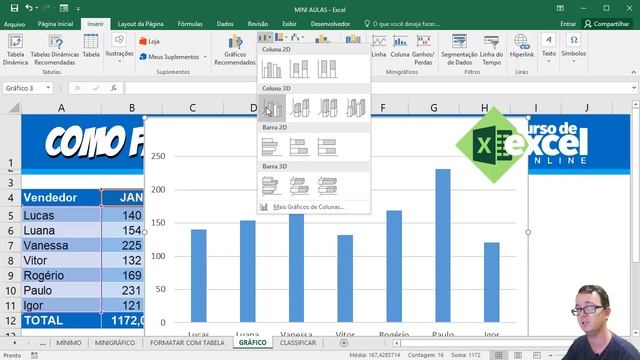
Task: Open Tabelas Dinâmicas Recomendadas
Action: 55,50
